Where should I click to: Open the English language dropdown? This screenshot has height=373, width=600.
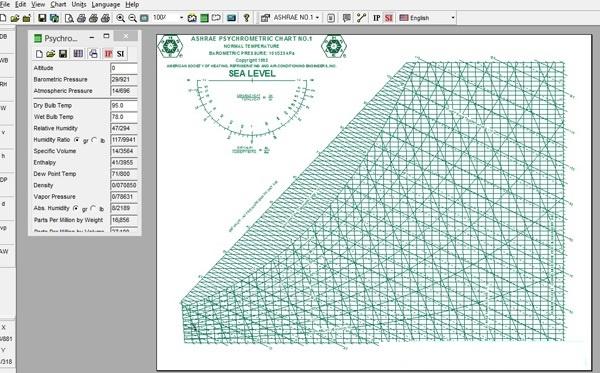pyautogui.click(x=453, y=18)
